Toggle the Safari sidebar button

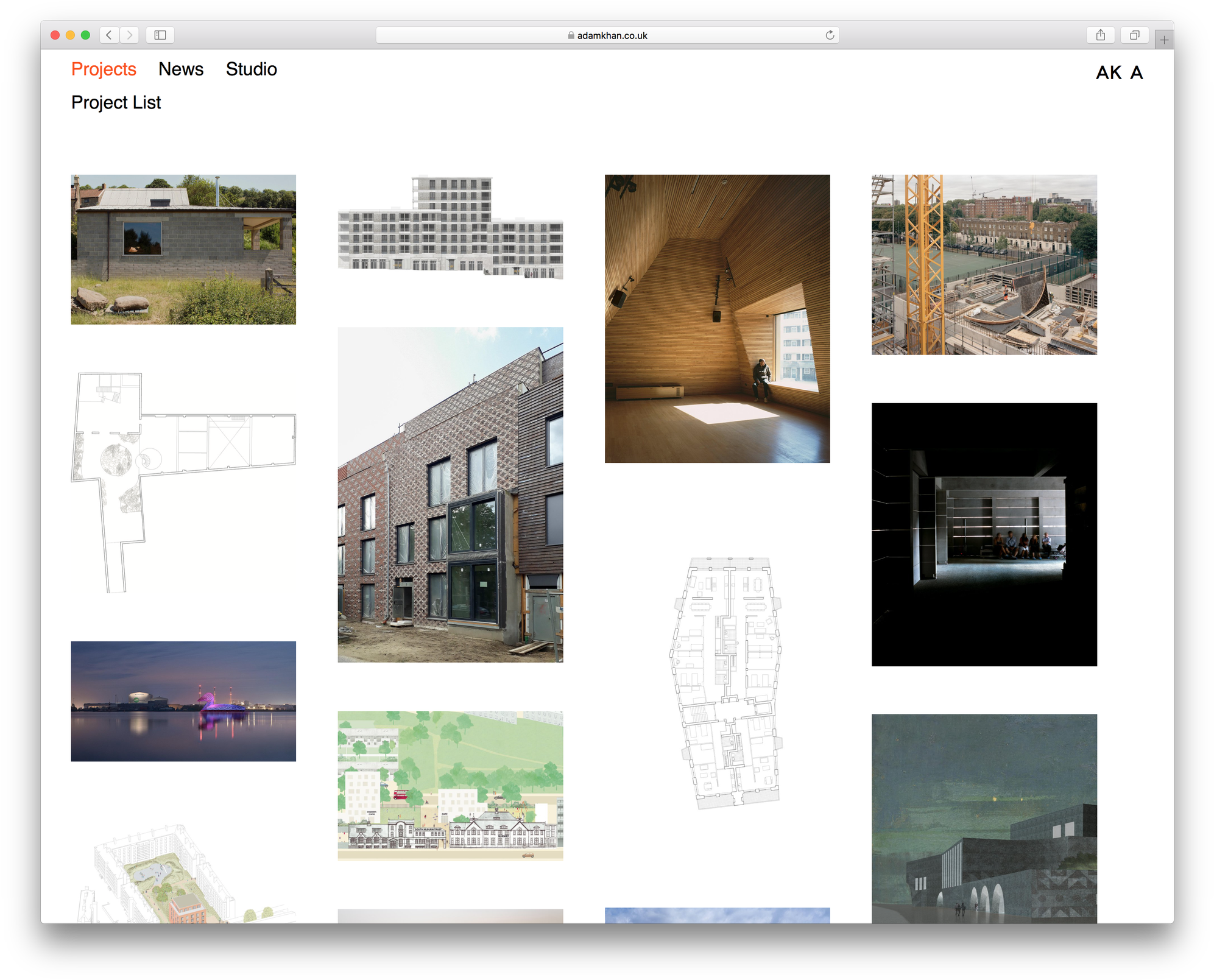[160, 35]
